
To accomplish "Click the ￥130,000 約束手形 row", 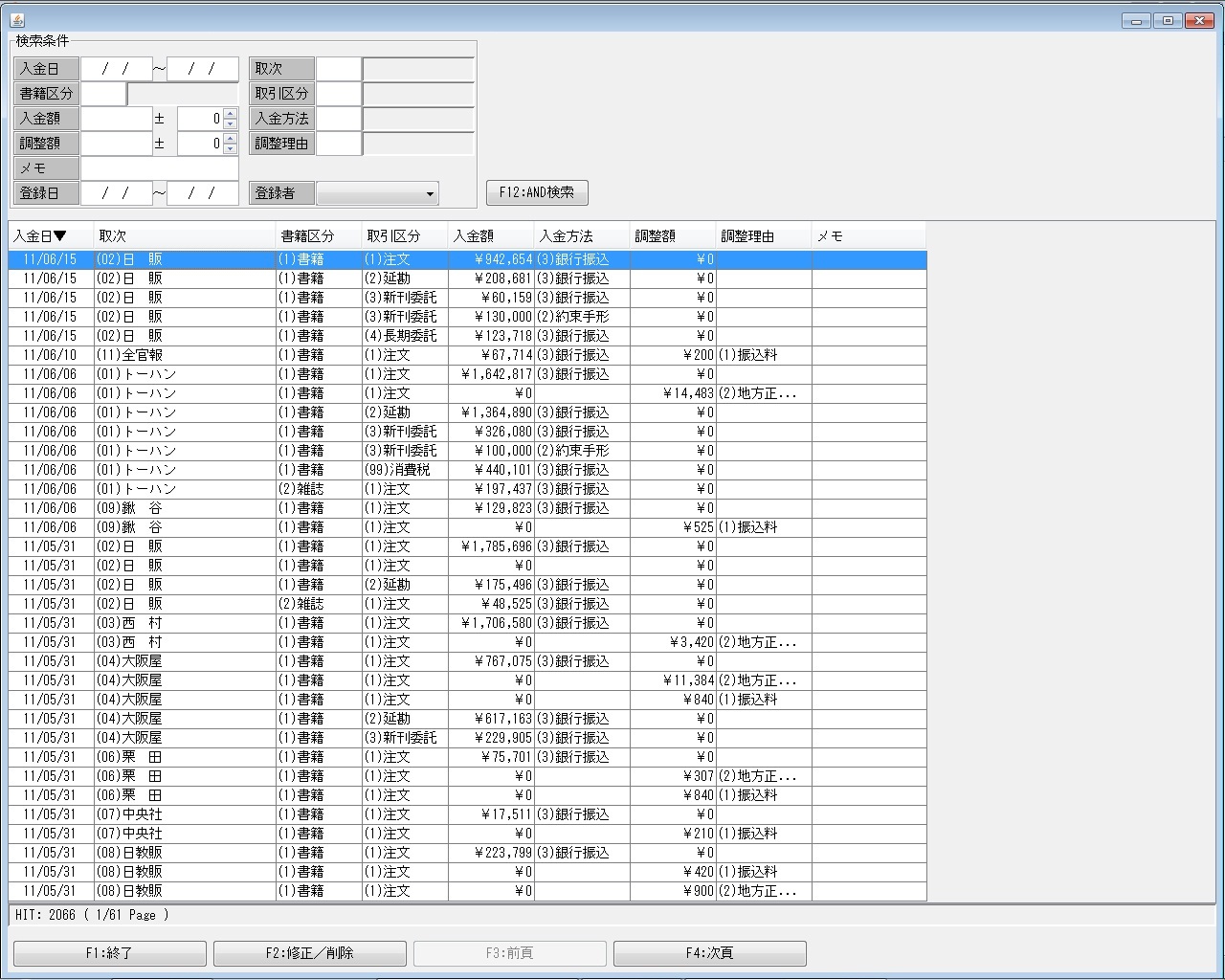I will [467, 317].
